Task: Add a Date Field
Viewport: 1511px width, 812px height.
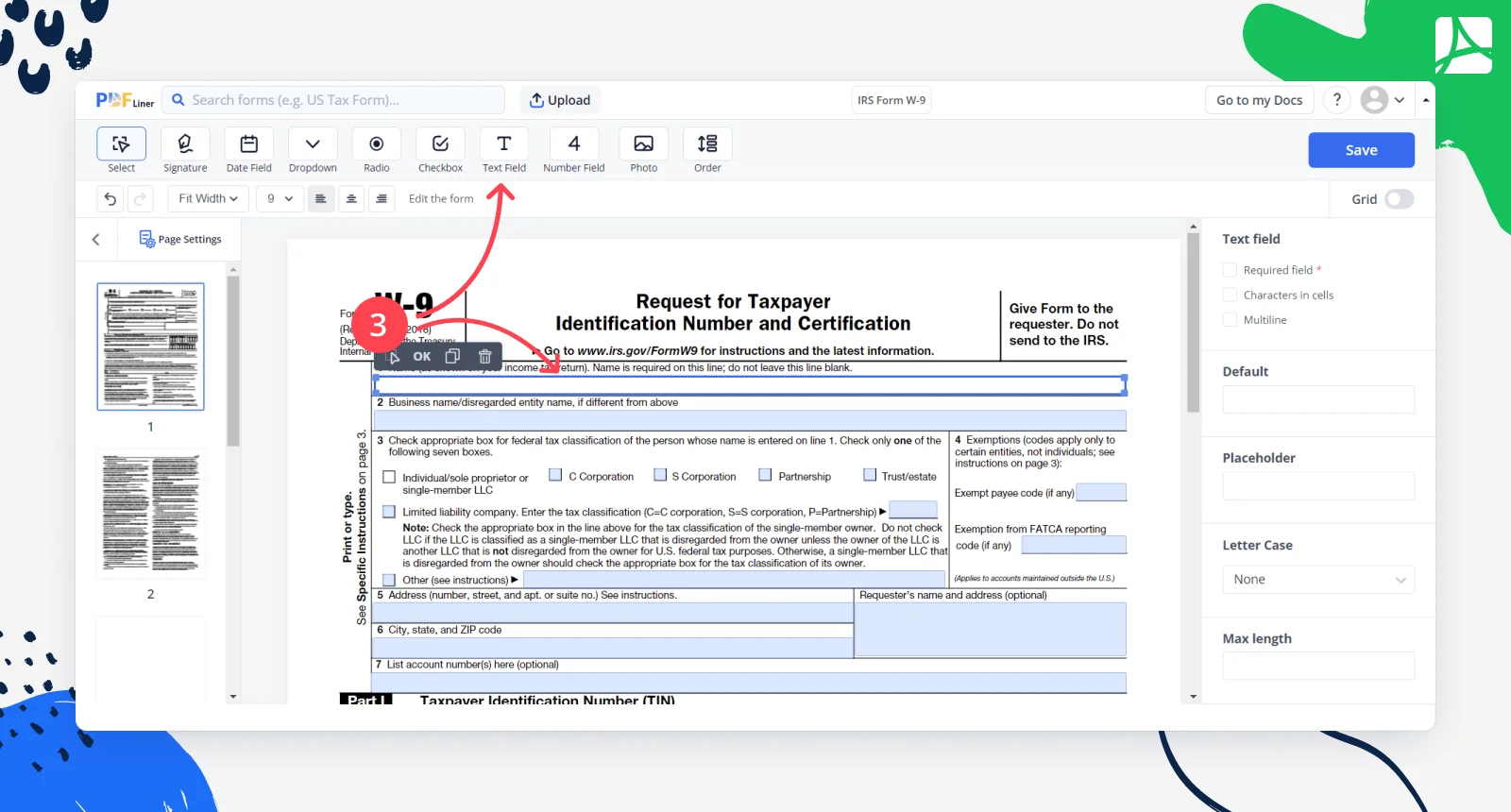Action: [248, 151]
